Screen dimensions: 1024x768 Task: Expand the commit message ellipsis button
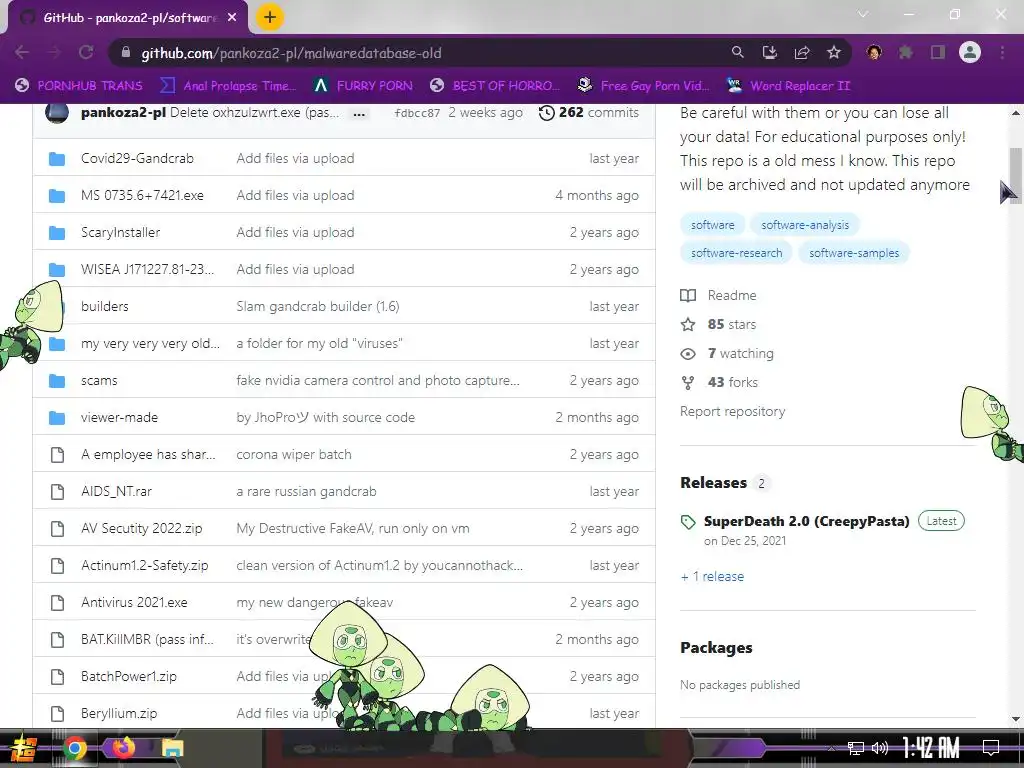pyautogui.click(x=359, y=114)
